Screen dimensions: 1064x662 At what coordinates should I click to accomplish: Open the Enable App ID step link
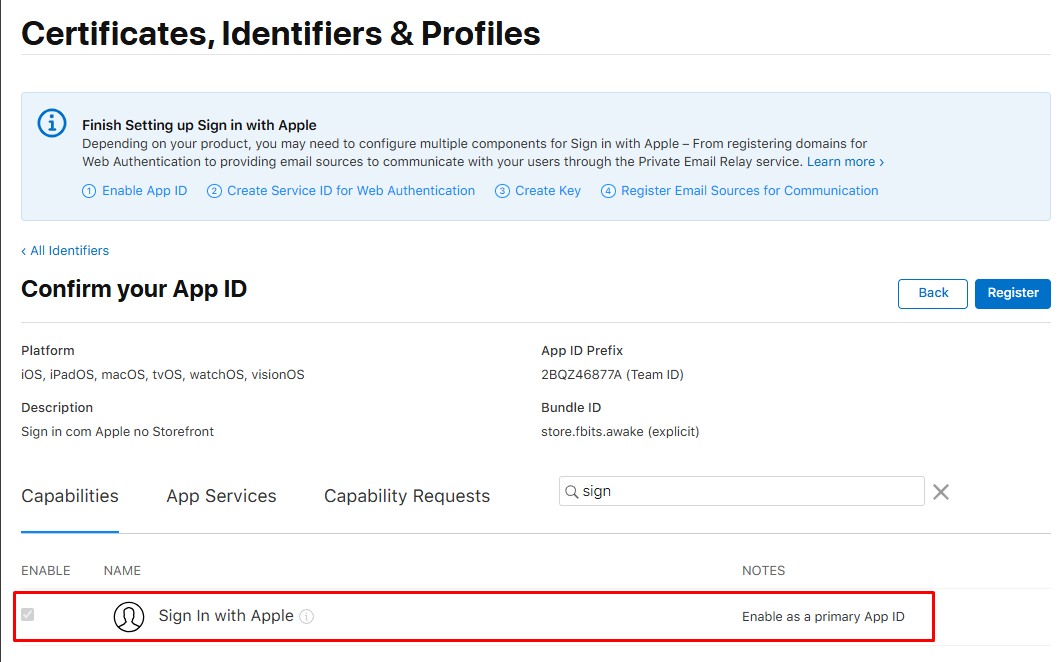click(134, 191)
